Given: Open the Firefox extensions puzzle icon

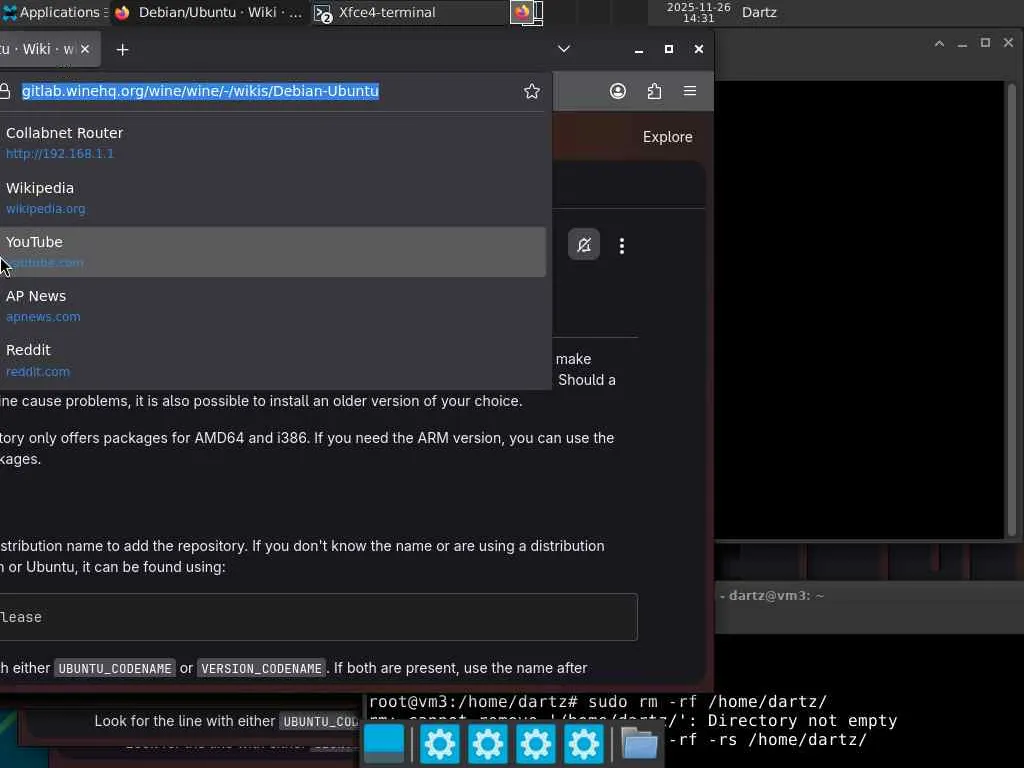Looking at the screenshot, I should tap(654, 91).
